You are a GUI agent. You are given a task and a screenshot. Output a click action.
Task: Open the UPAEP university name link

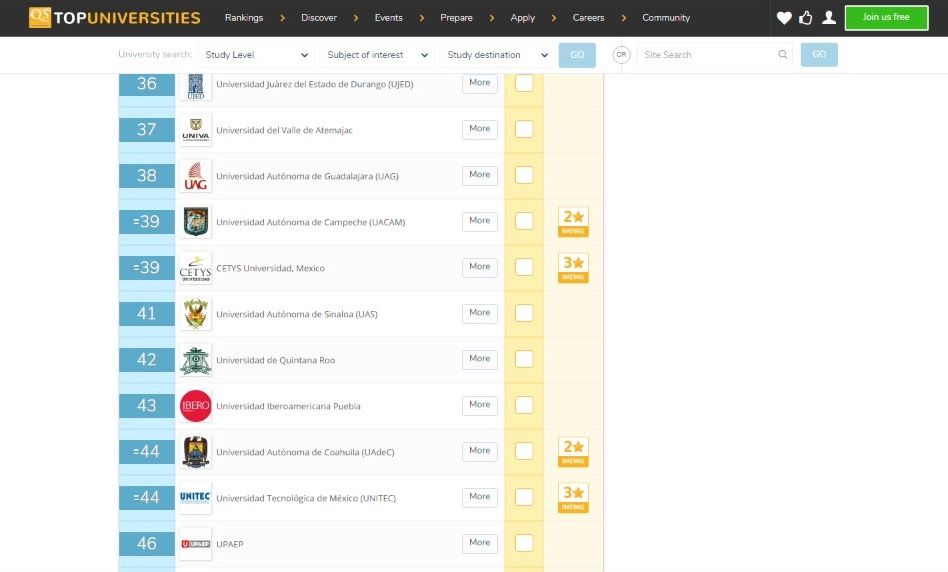[x=230, y=544]
